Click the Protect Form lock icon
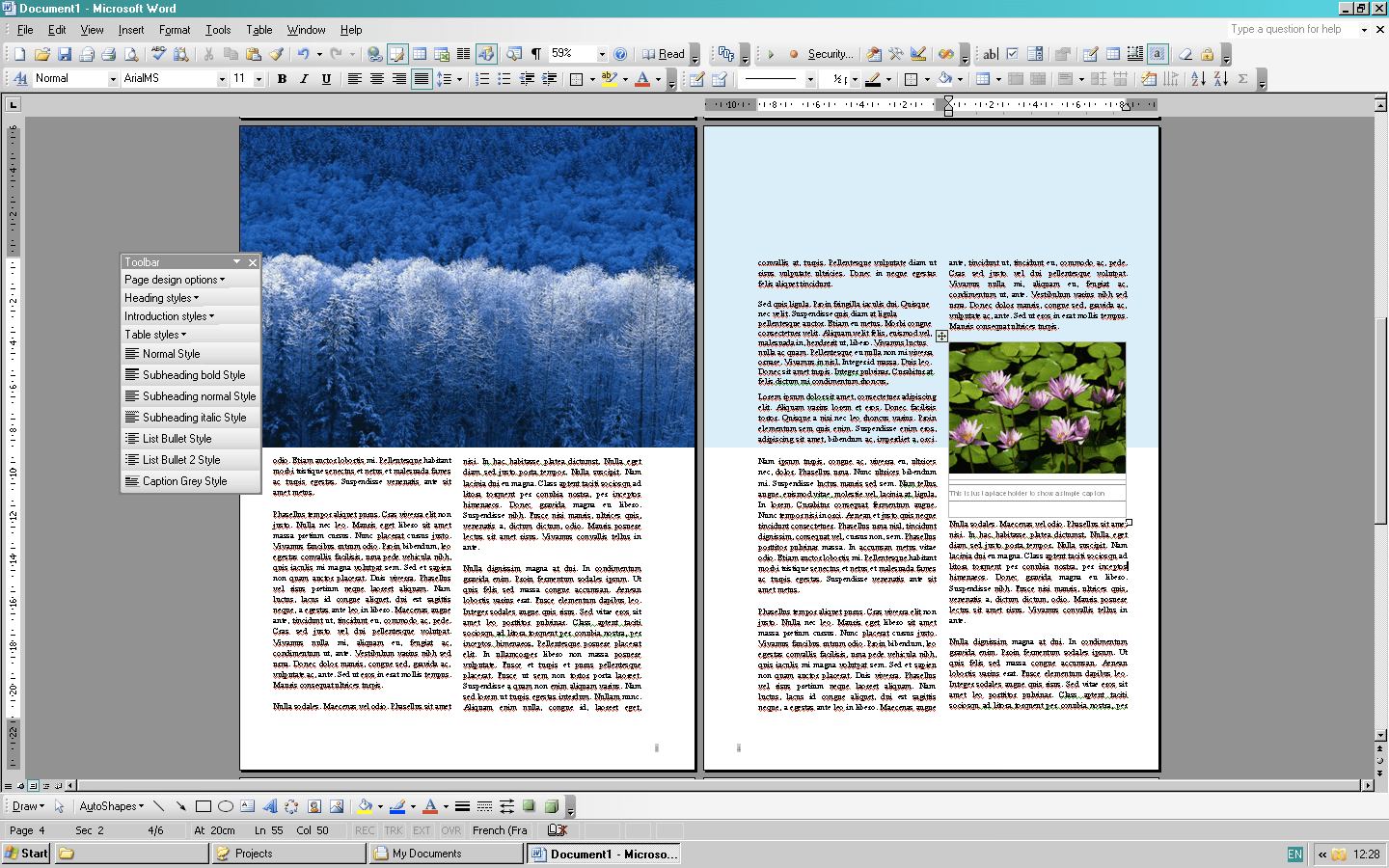Image resolution: width=1389 pixels, height=868 pixels. 1207,54
